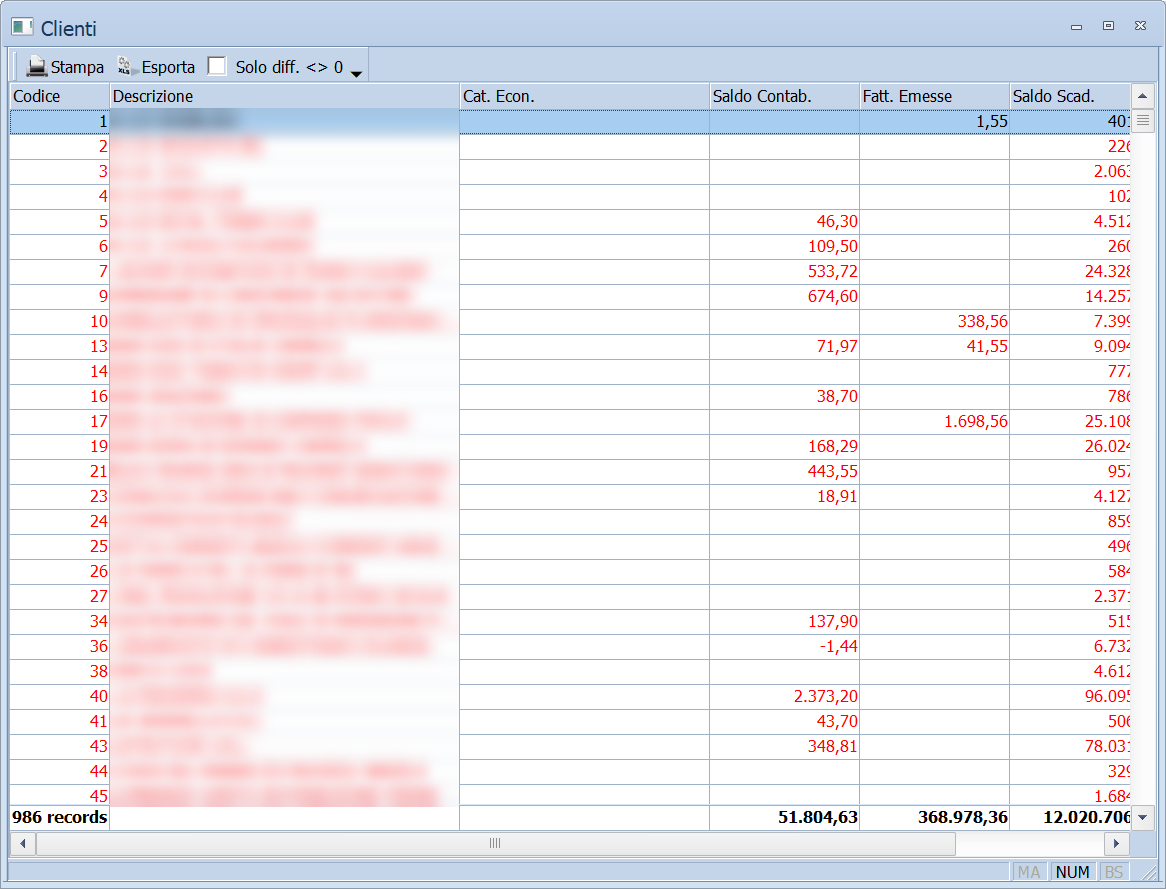Image resolution: width=1166 pixels, height=889 pixels.
Task: Click the BS status bar indicator
Action: coord(1114,872)
